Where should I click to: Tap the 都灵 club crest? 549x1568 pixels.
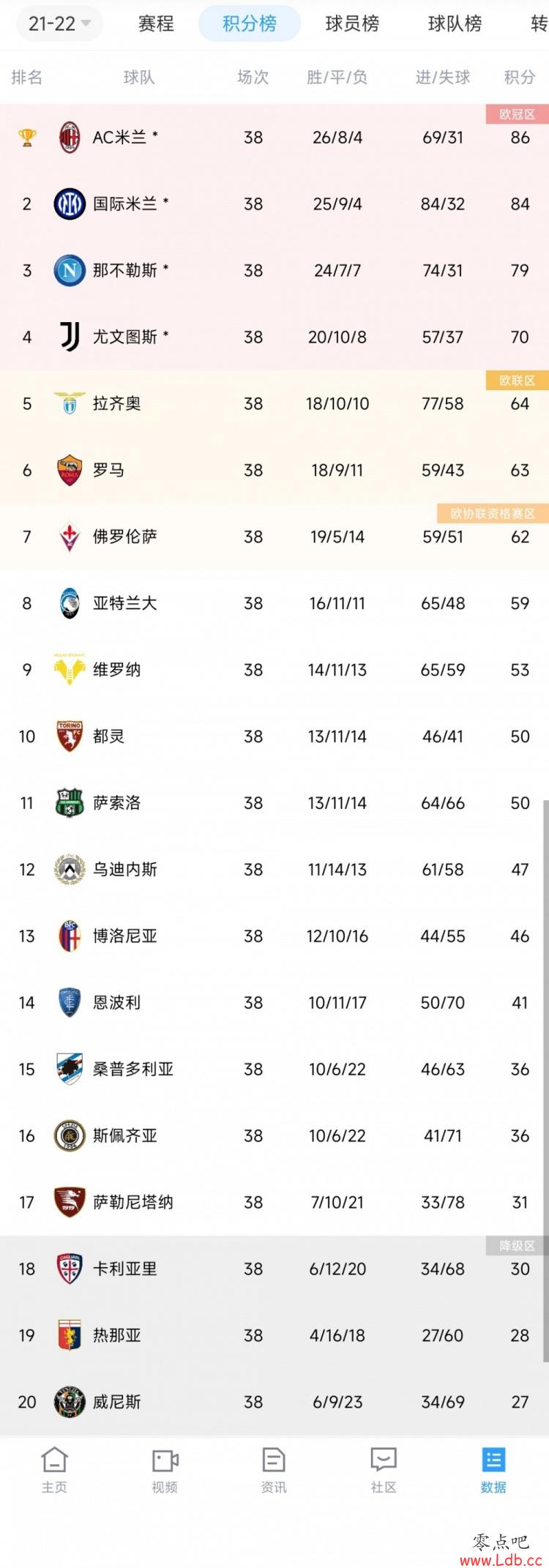[x=70, y=736]
